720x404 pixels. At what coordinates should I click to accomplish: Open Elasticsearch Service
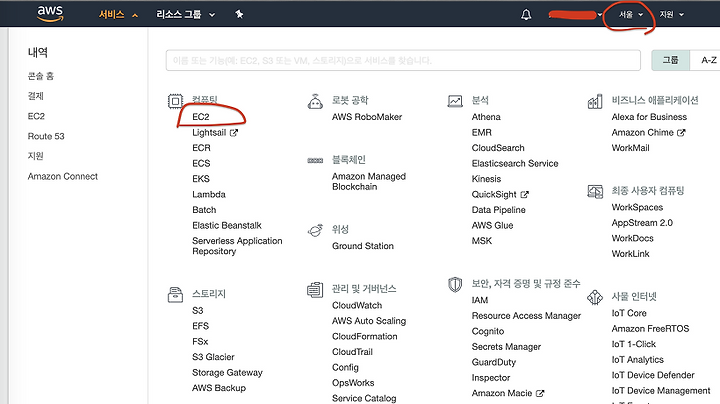point(515,163)
